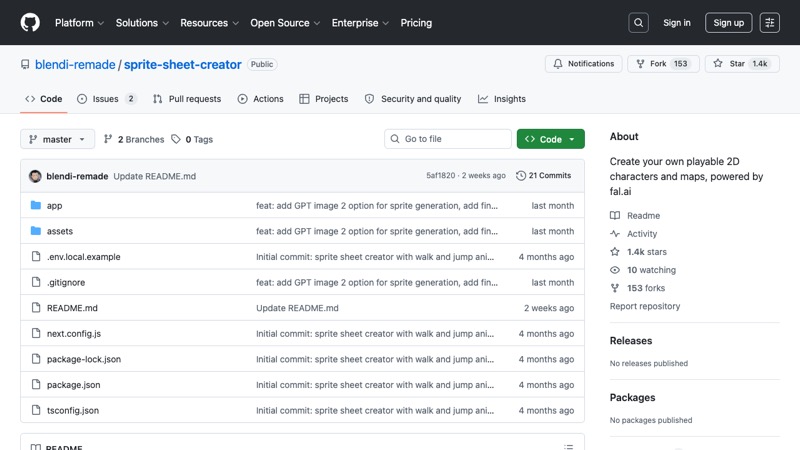The image size is (800, 450).
Task: Open the package-lock.json file
Action: coord(84,359)
